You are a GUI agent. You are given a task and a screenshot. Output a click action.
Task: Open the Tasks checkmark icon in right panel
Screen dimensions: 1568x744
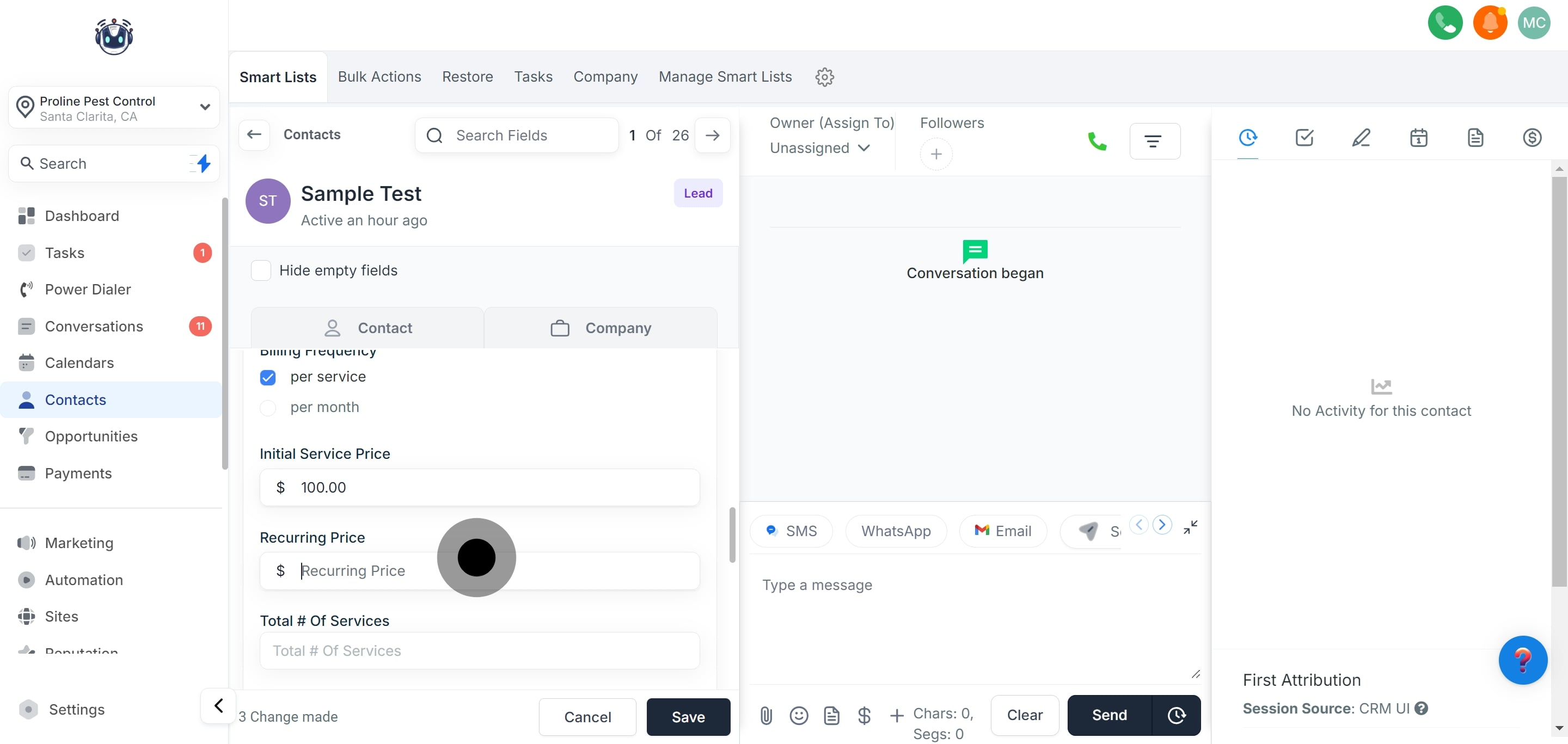1304,138
